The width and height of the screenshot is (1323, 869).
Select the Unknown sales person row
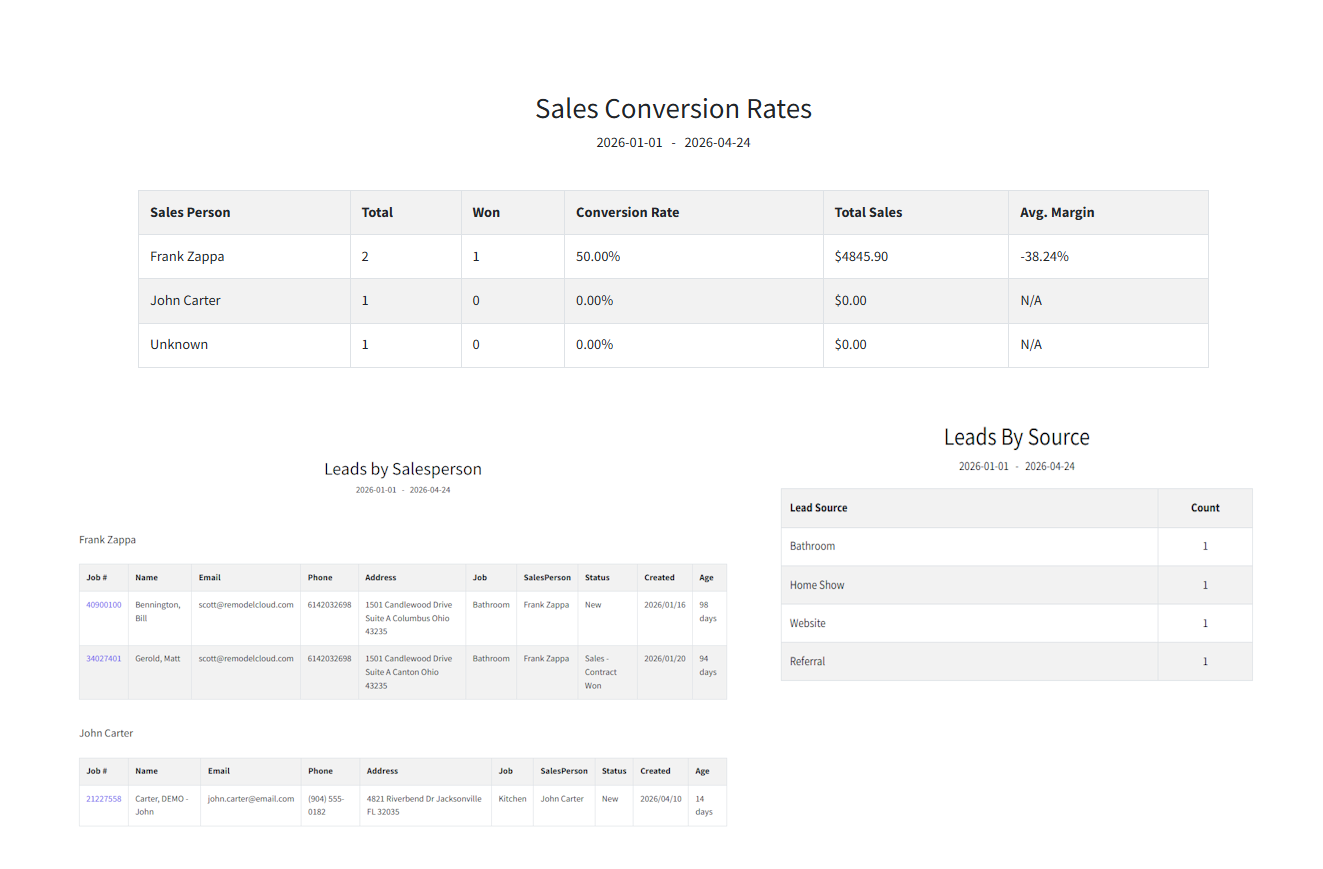179,345
